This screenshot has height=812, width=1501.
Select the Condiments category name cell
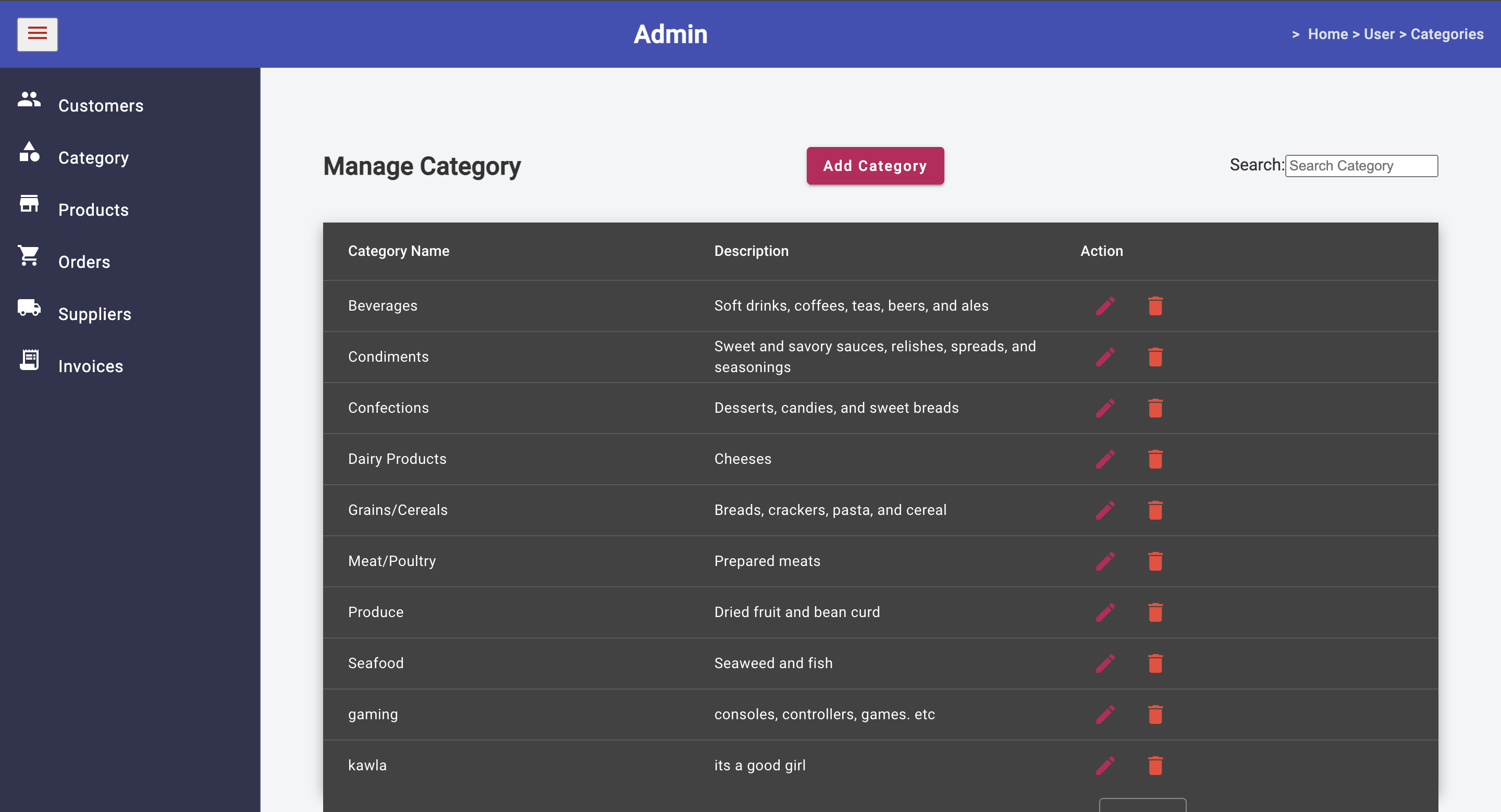pyautogui.click(x=388, y=357)
